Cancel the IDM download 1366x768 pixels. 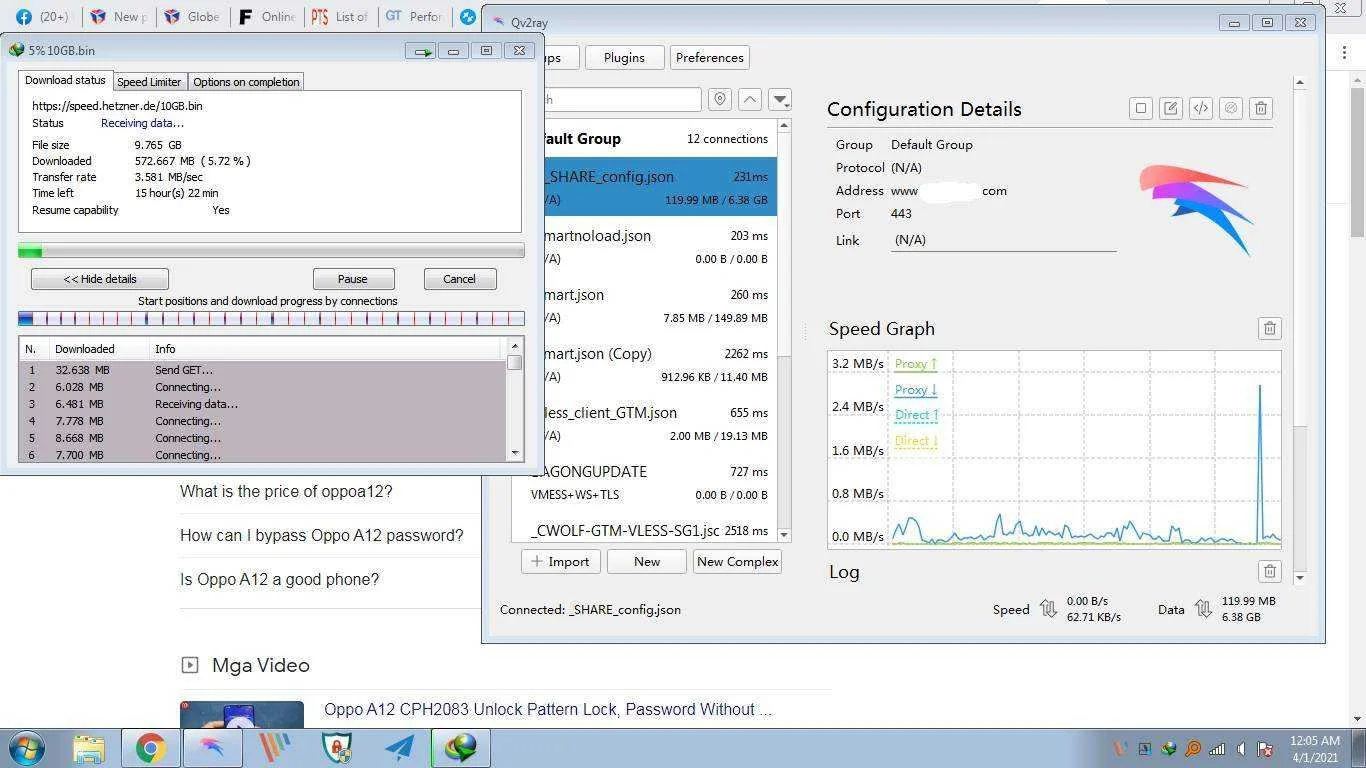click(459, 279)
